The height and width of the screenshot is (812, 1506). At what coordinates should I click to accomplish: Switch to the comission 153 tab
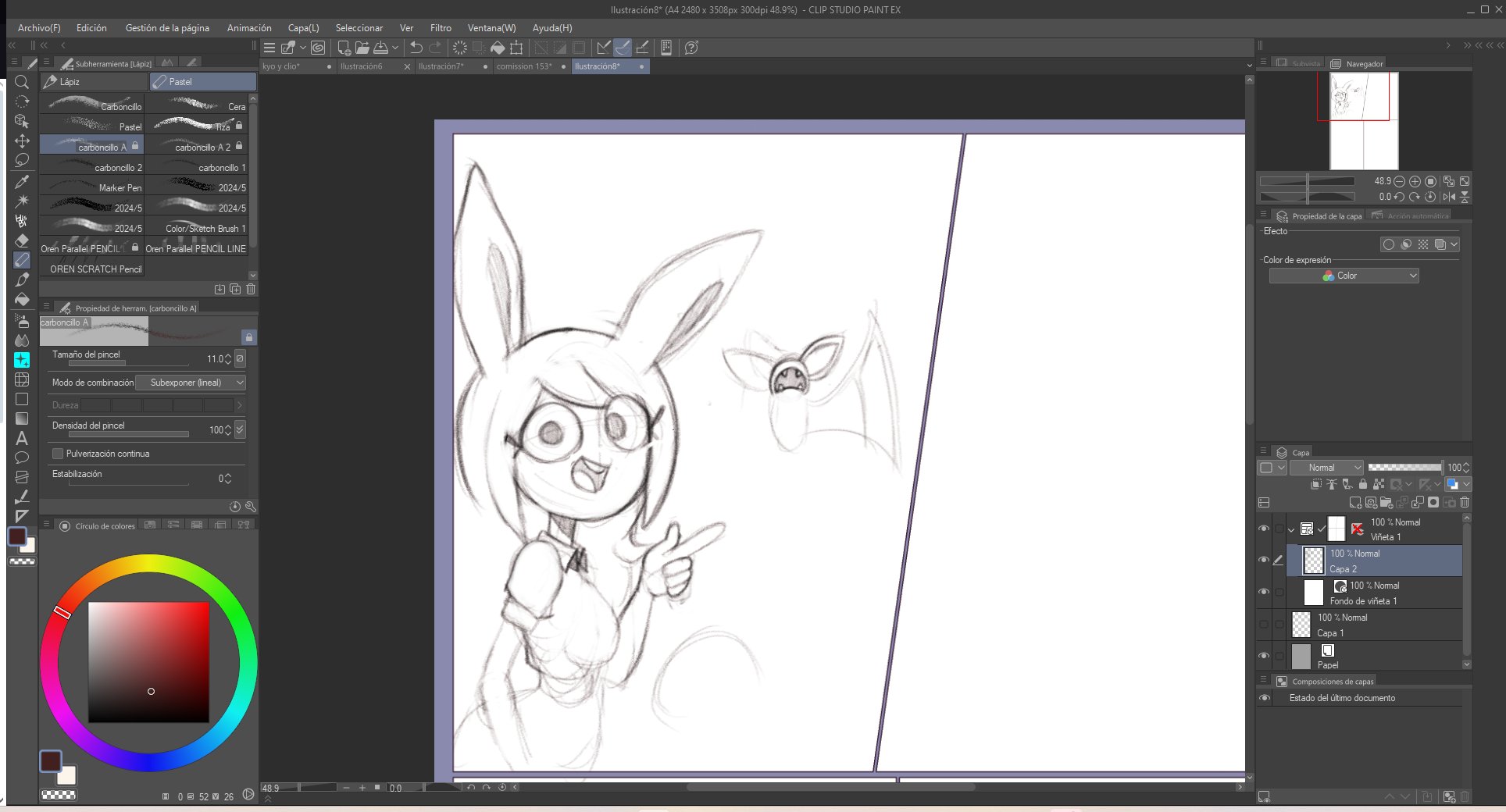coord(531,66)
